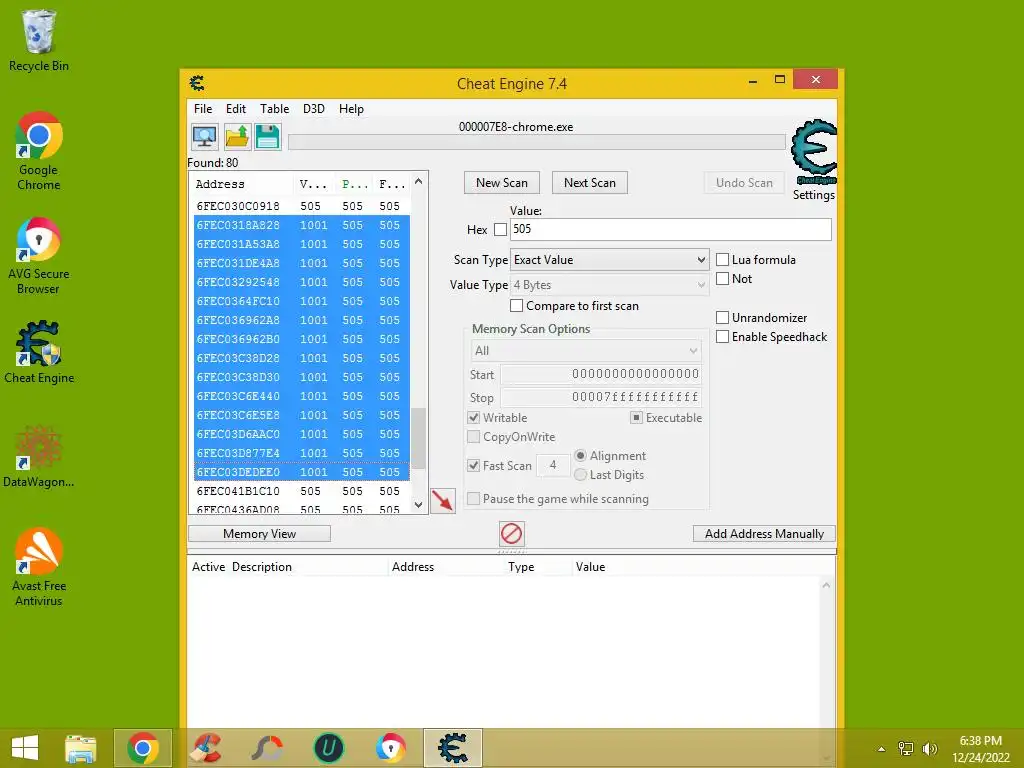Show hidden tray icons arrow
This screenshot has height=768, width=1024.
point(881,749)
